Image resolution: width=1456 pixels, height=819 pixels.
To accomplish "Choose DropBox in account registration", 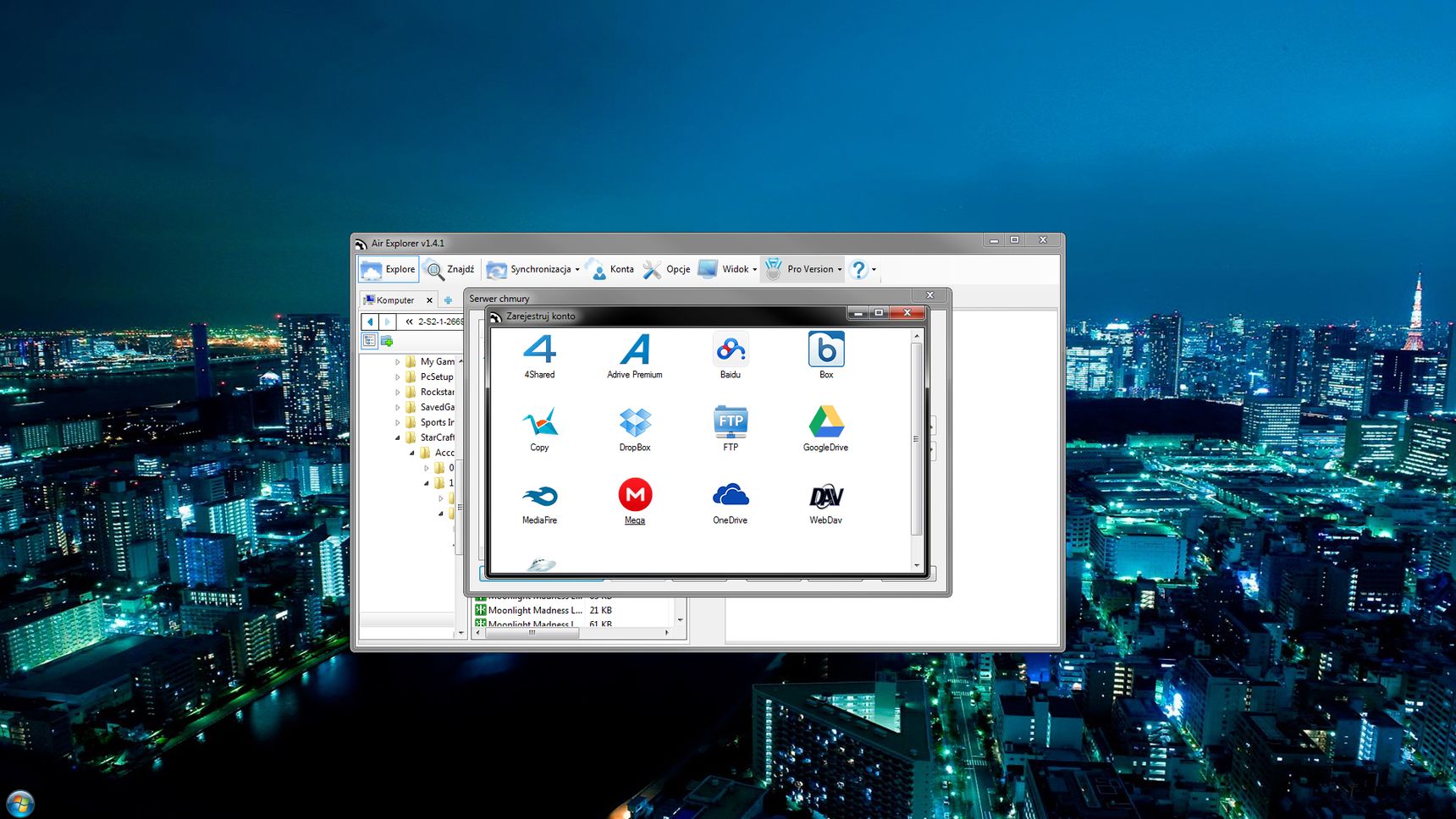I will point(634,429).
